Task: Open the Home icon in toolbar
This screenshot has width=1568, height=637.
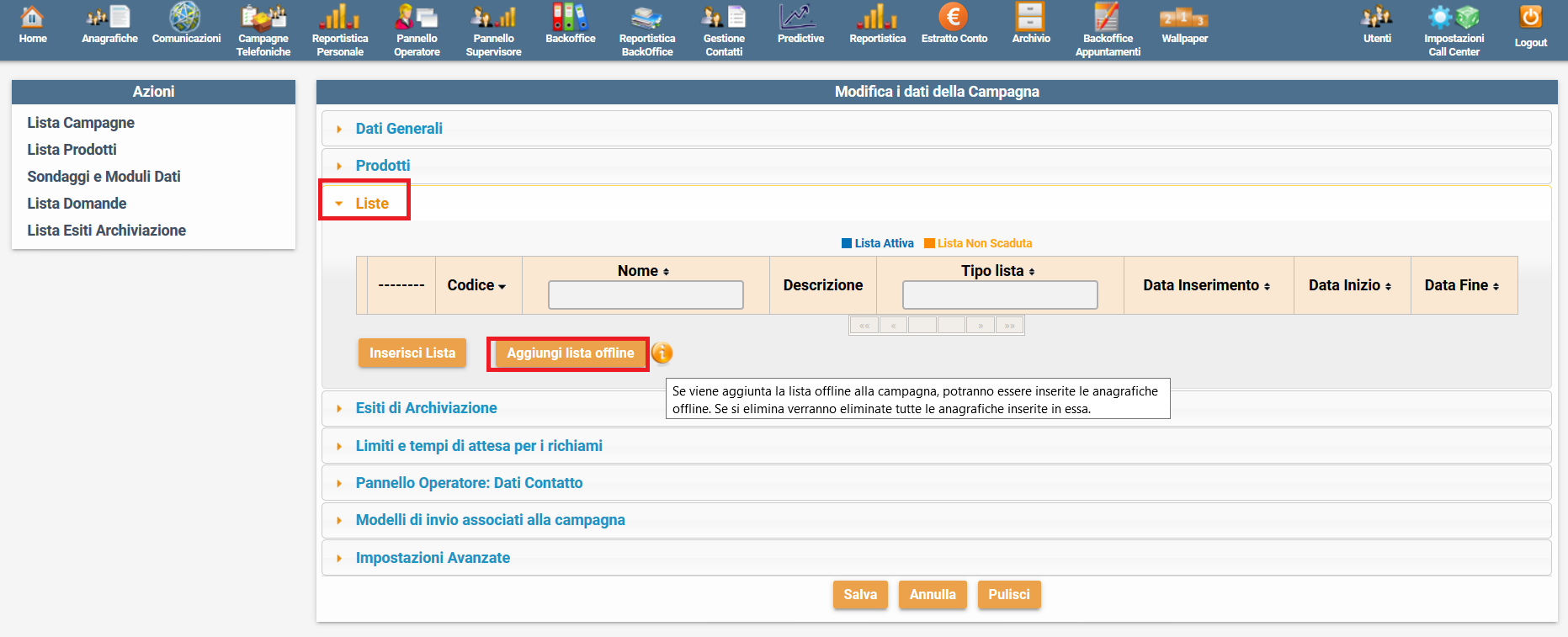Action: [33, 18]
